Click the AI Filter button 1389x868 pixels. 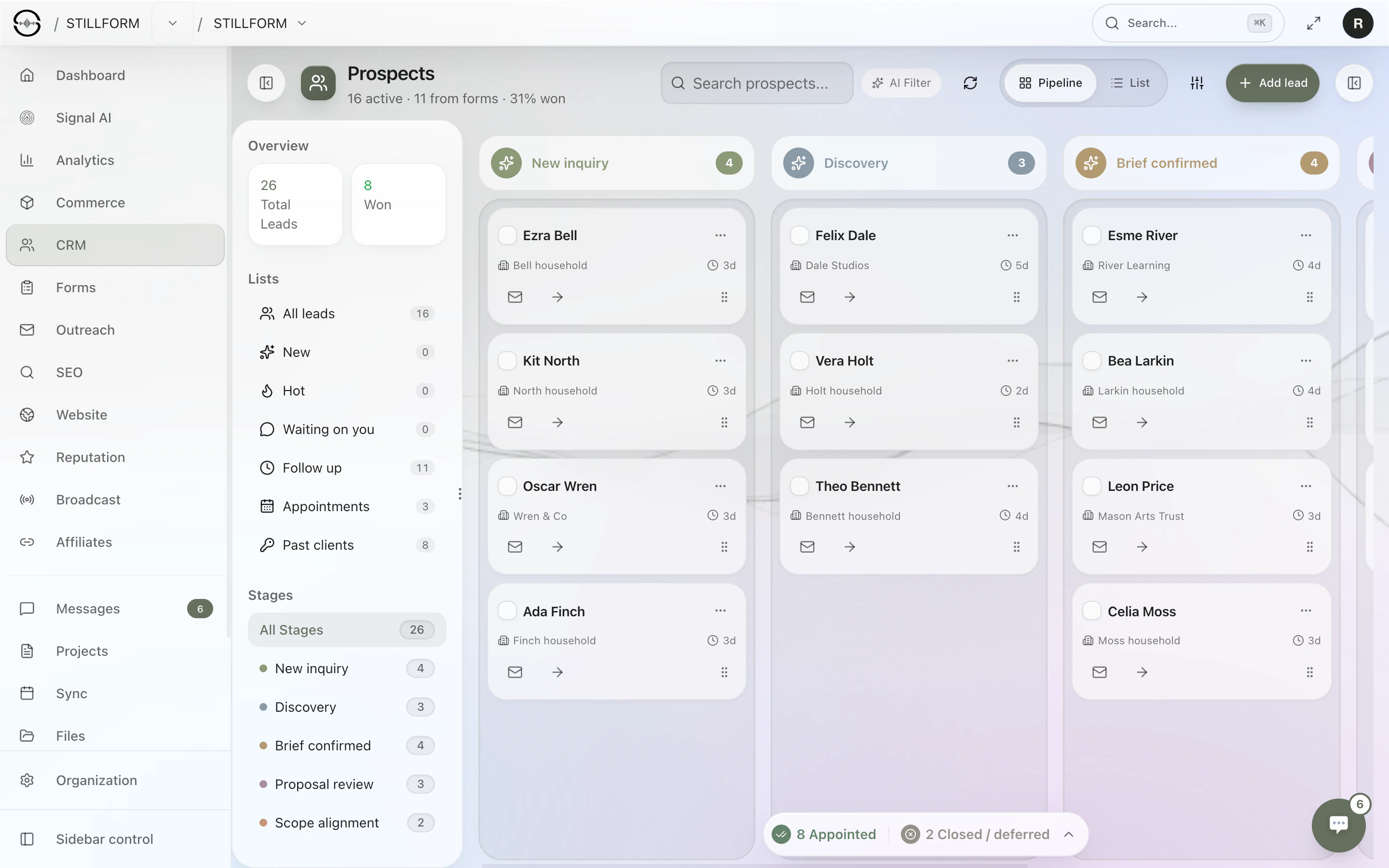[901, 83]
